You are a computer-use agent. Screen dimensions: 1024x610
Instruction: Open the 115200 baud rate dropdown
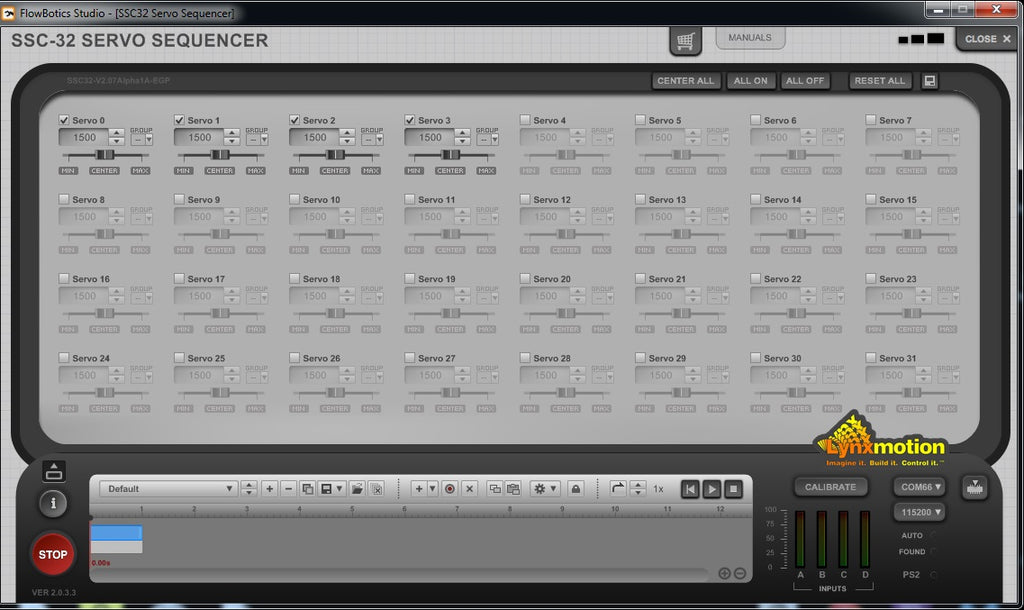(919, 512)
